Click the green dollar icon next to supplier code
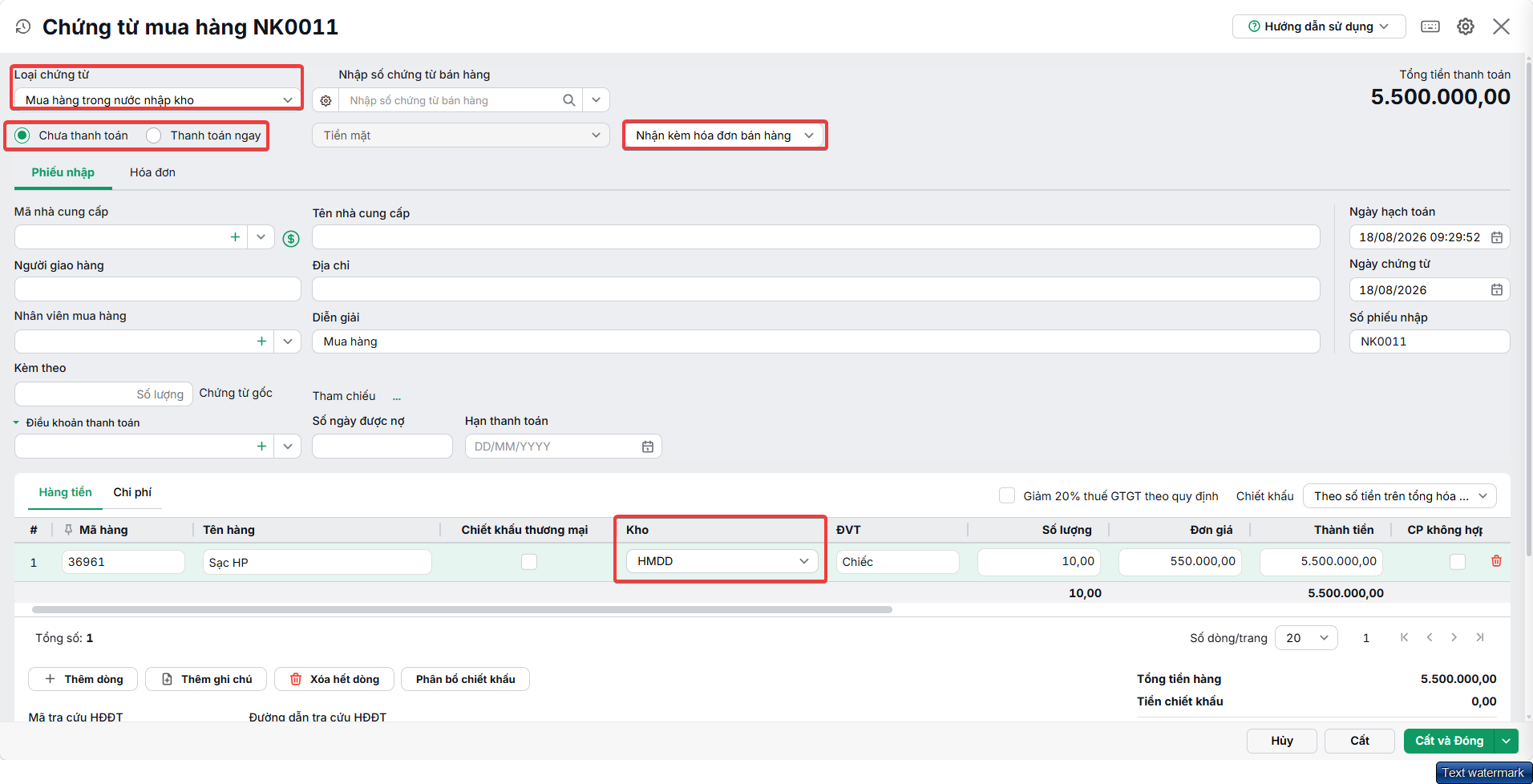Viewport: 1533px width, 784px height. point(291,238)
